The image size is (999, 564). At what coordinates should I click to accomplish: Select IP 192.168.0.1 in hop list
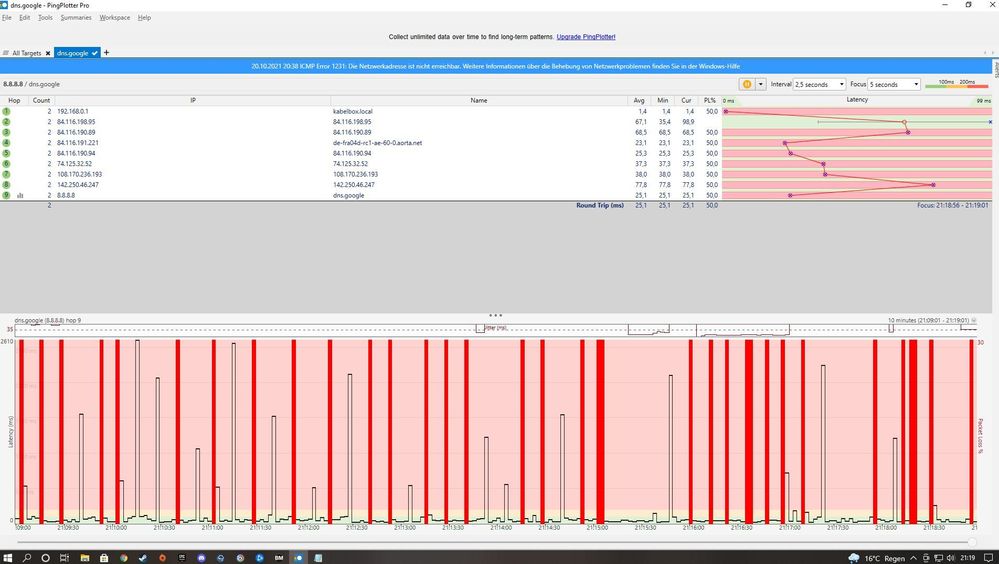click(73, 112)
